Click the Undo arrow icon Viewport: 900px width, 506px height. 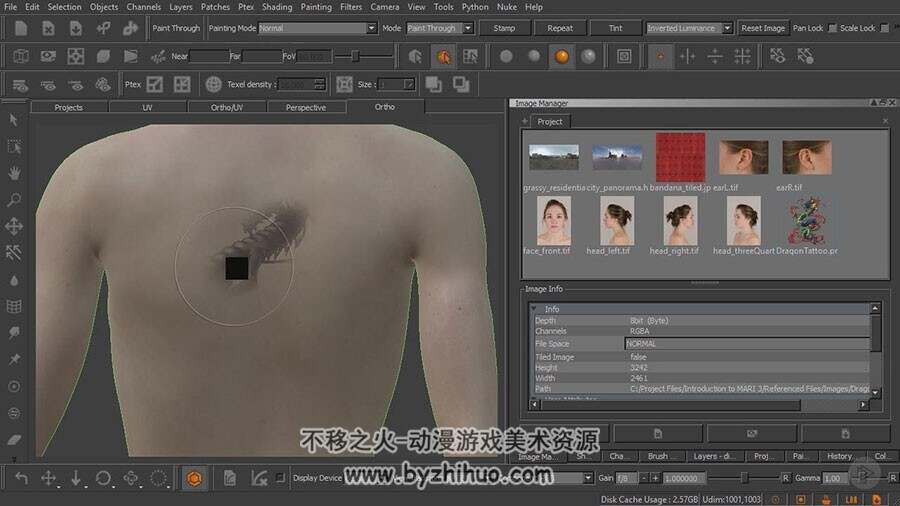click(x=21, y=478)
